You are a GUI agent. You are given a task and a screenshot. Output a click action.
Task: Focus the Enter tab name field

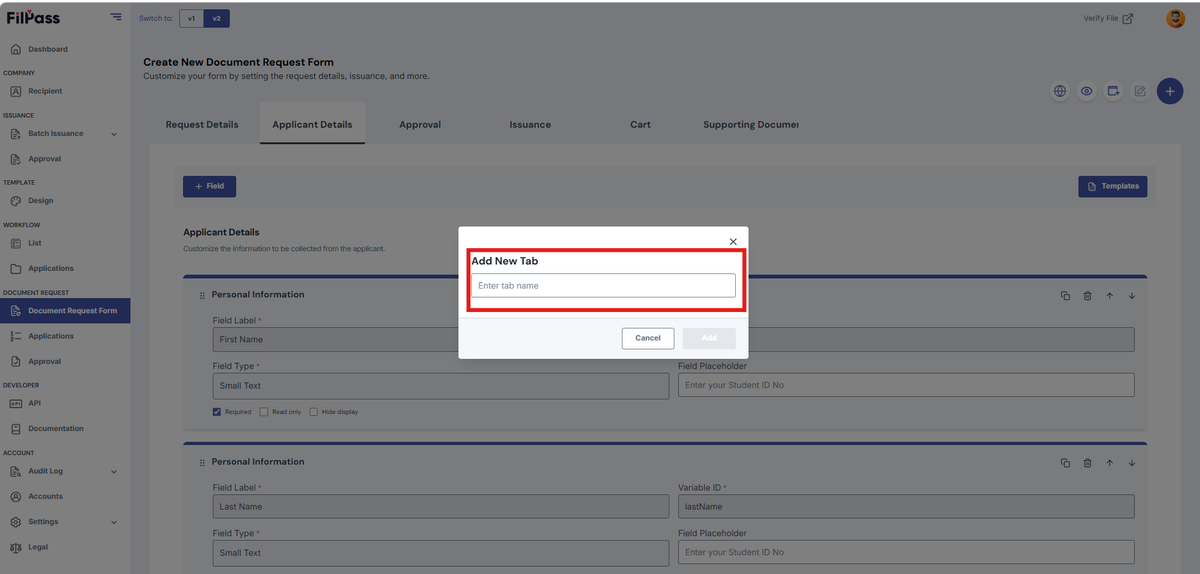point(603,286)
